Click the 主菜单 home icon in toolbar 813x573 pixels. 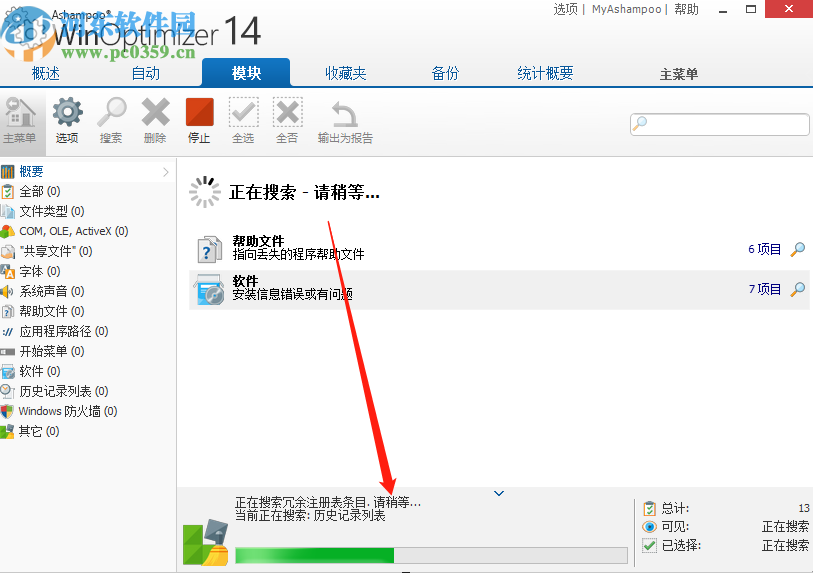click(20, 112)
